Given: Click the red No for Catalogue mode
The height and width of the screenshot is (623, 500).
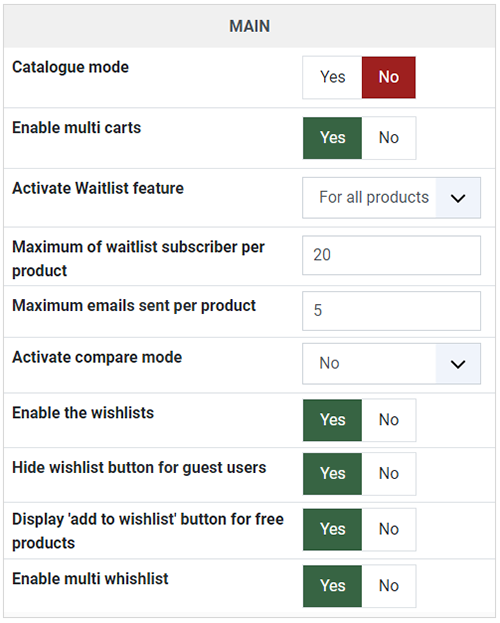Looking at the screenshot, I should (389, 77).
